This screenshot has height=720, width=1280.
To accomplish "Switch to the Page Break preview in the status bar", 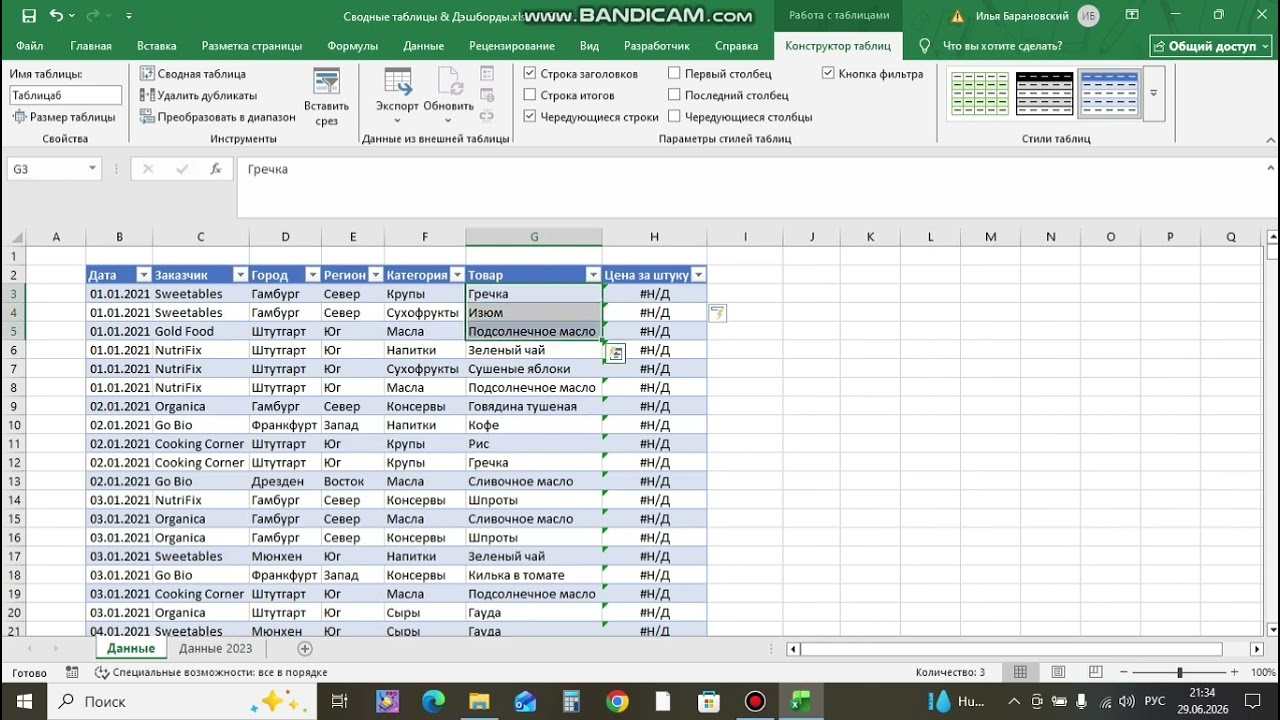I will point(1096,672).
